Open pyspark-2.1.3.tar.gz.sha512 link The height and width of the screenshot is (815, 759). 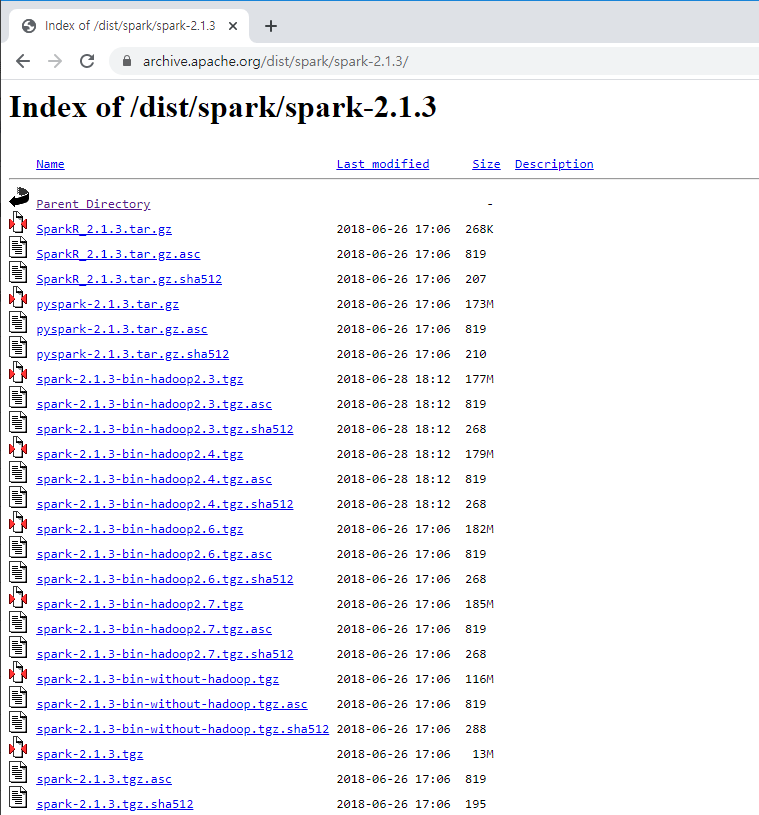point(133,354)
